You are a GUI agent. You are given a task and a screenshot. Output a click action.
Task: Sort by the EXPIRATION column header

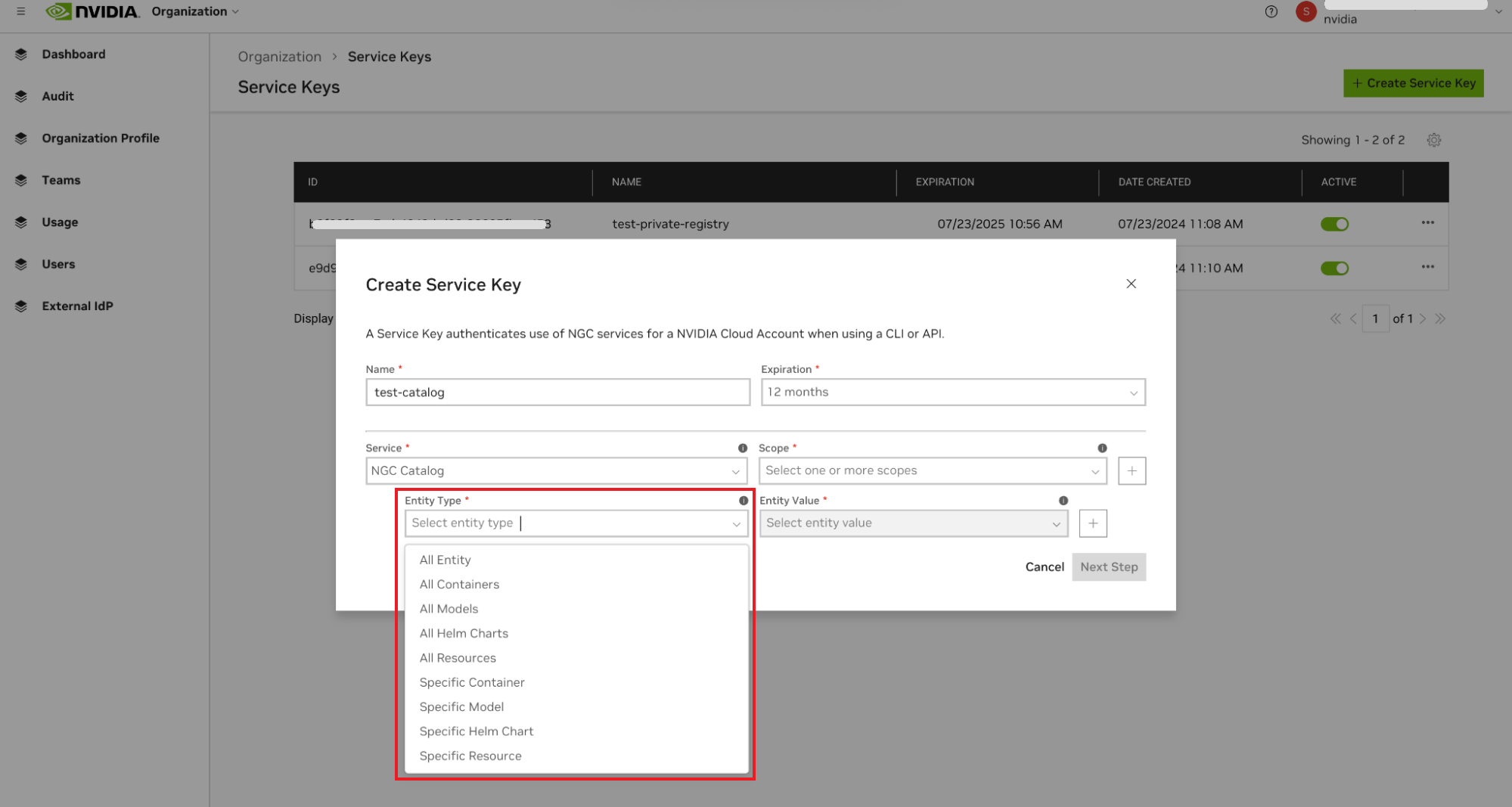click(945, 182)
